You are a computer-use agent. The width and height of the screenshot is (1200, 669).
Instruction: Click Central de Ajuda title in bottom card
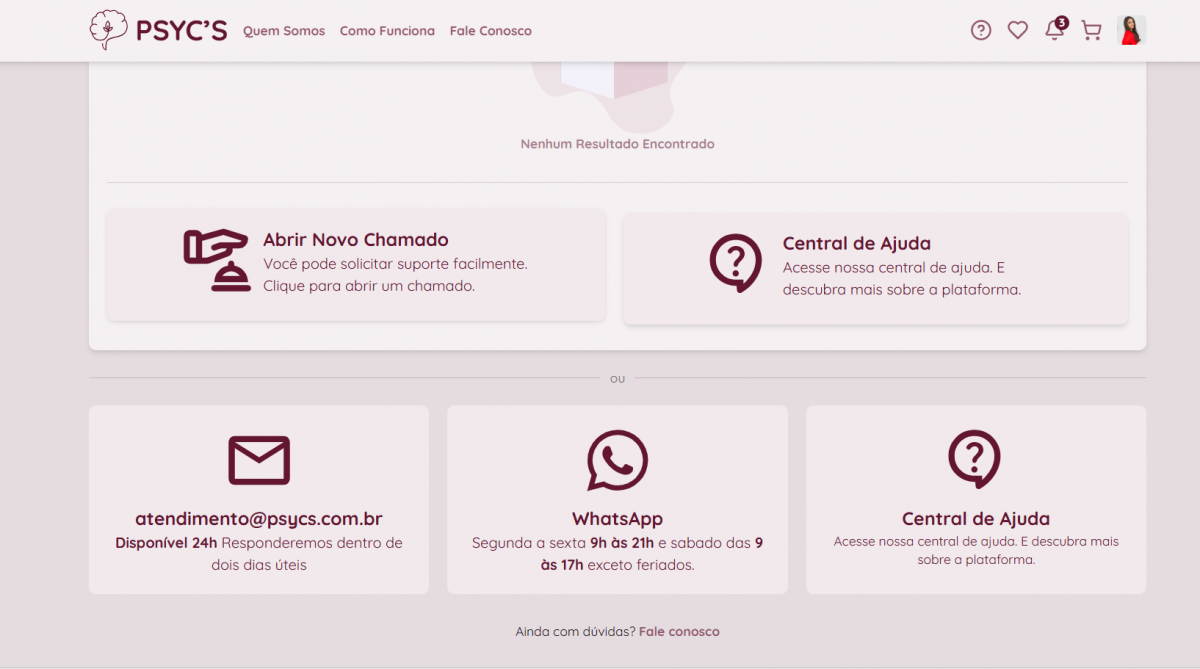(x=975, y=519)
